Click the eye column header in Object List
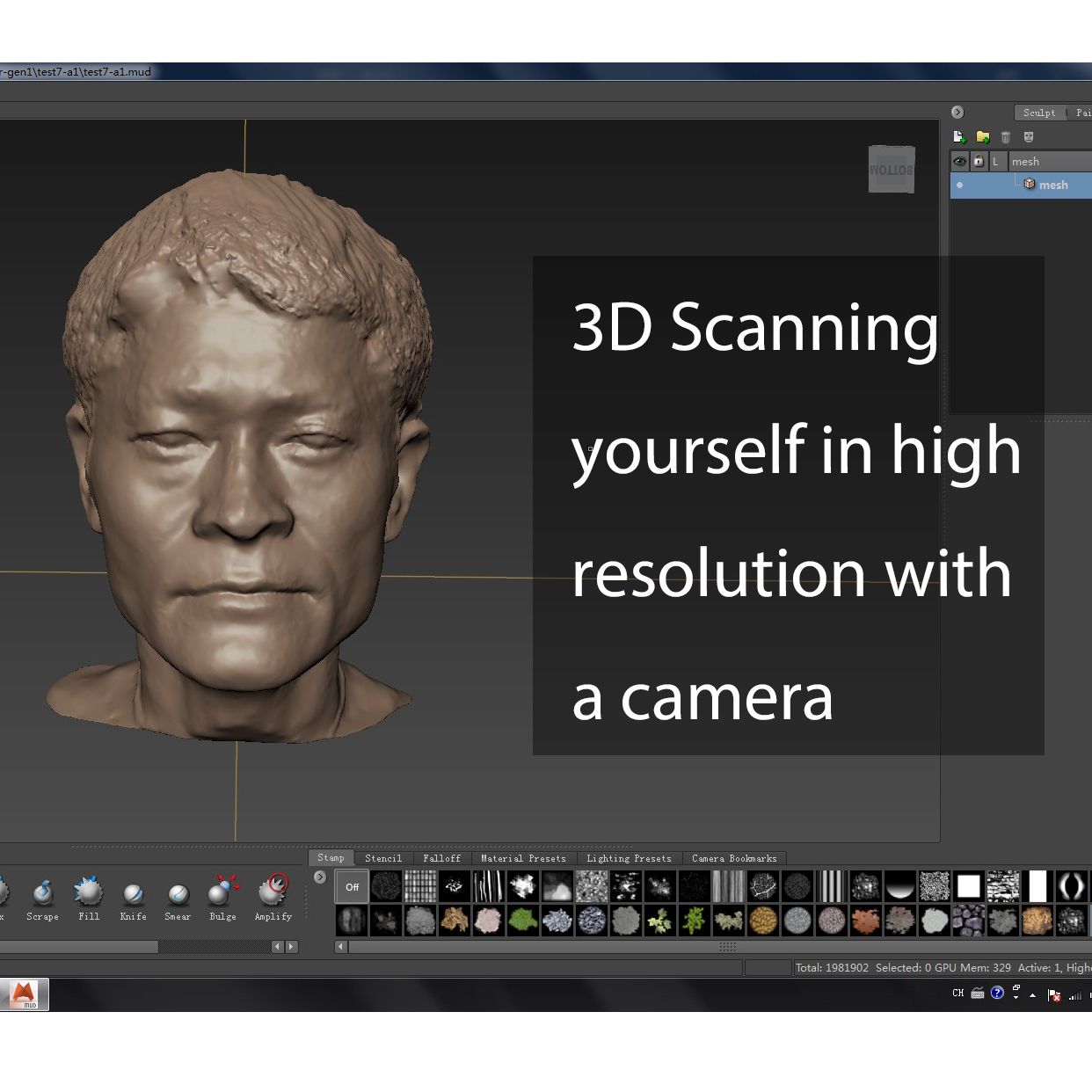 pyautogui.click(x=959, y=161)
